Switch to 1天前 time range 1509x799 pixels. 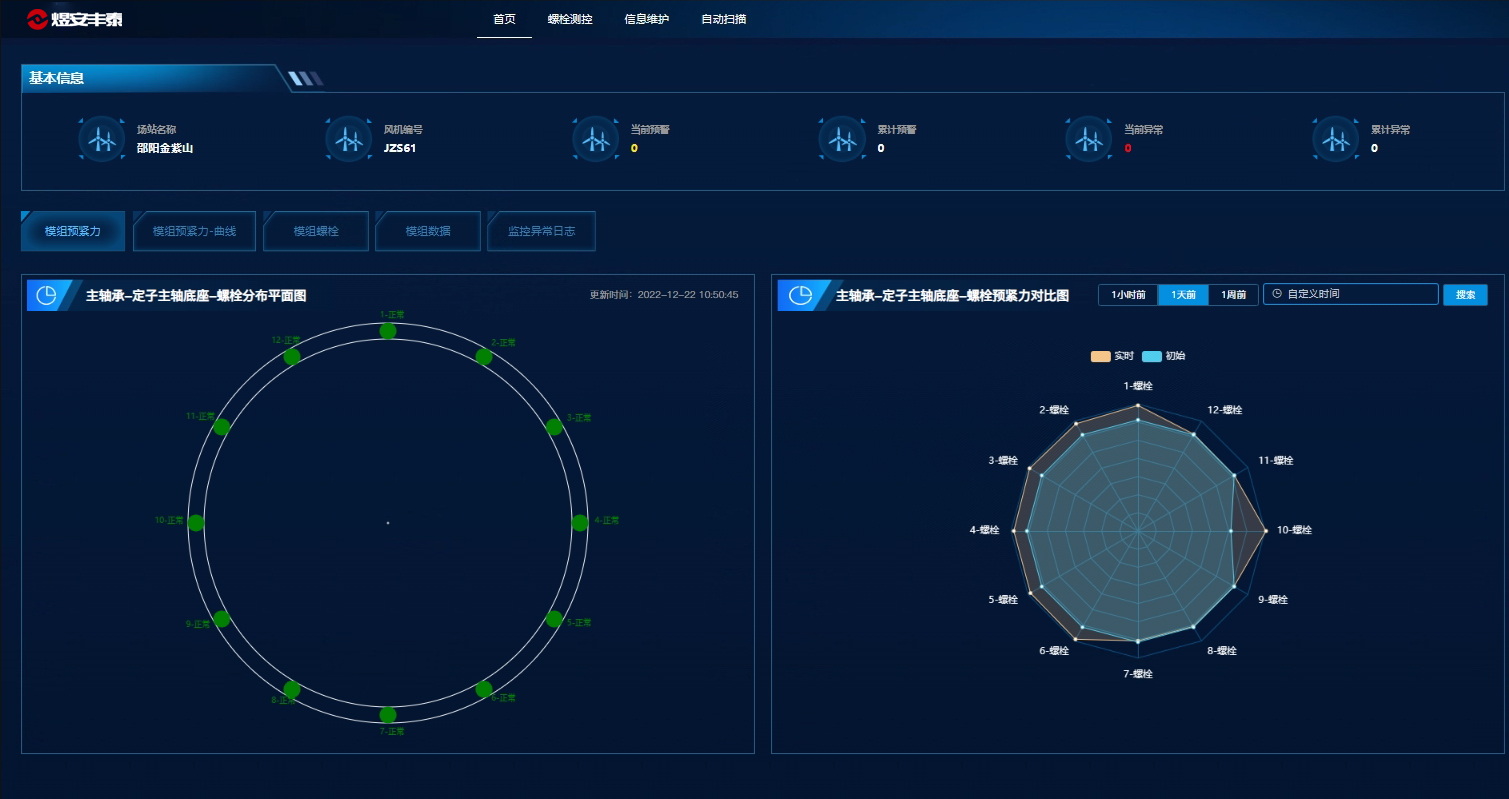pos(1183,295)
